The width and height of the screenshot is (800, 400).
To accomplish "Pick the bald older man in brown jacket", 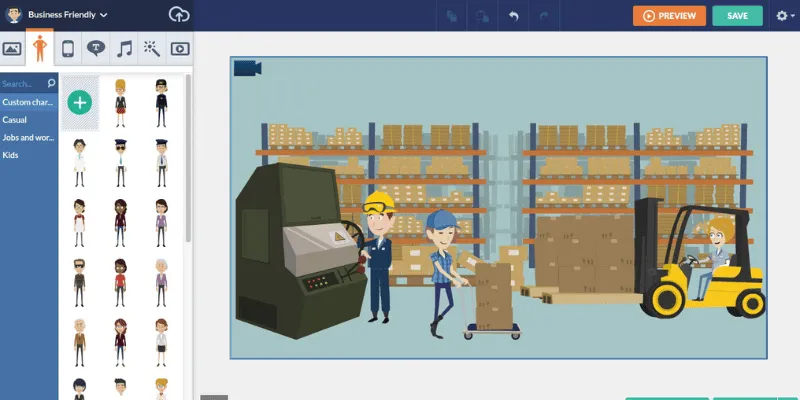I will tap(79, 342).
